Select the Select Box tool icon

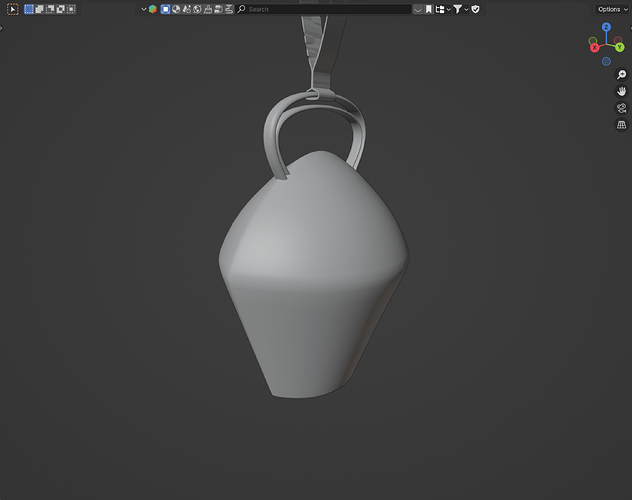click(x=12, y=9)
